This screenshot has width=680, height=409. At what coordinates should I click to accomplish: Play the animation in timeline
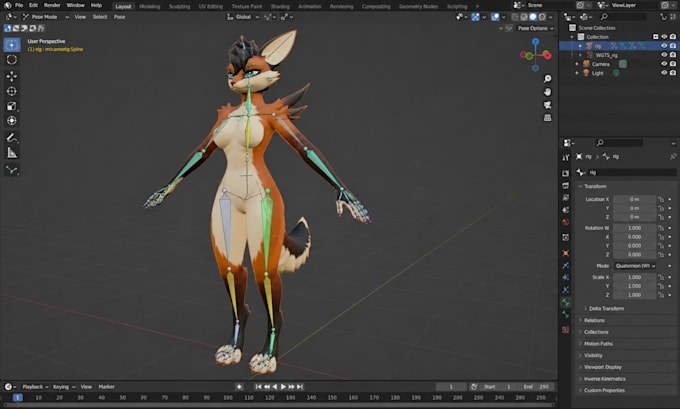tap(283, 386)
